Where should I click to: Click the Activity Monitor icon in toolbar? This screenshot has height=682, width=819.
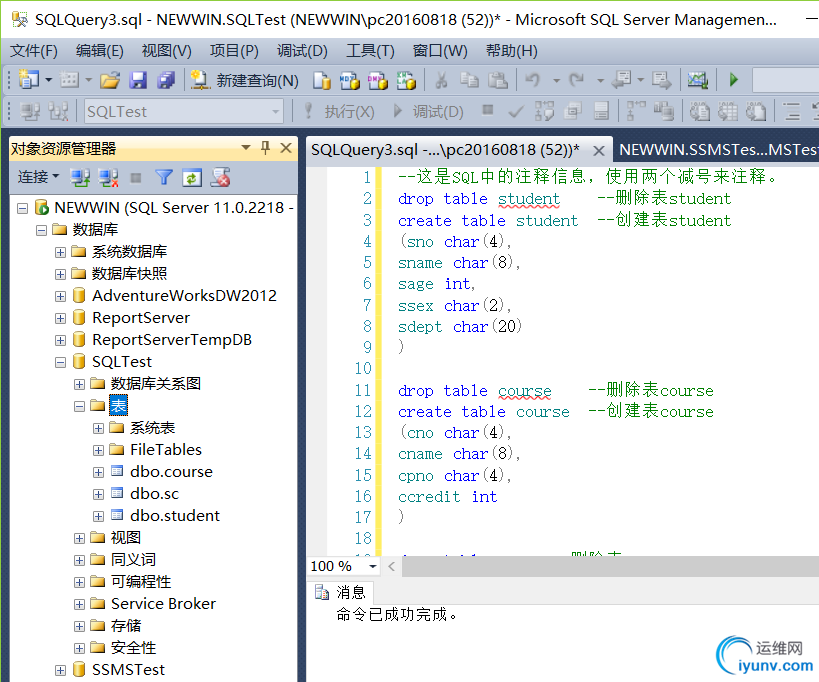click(x=697, y=80)
